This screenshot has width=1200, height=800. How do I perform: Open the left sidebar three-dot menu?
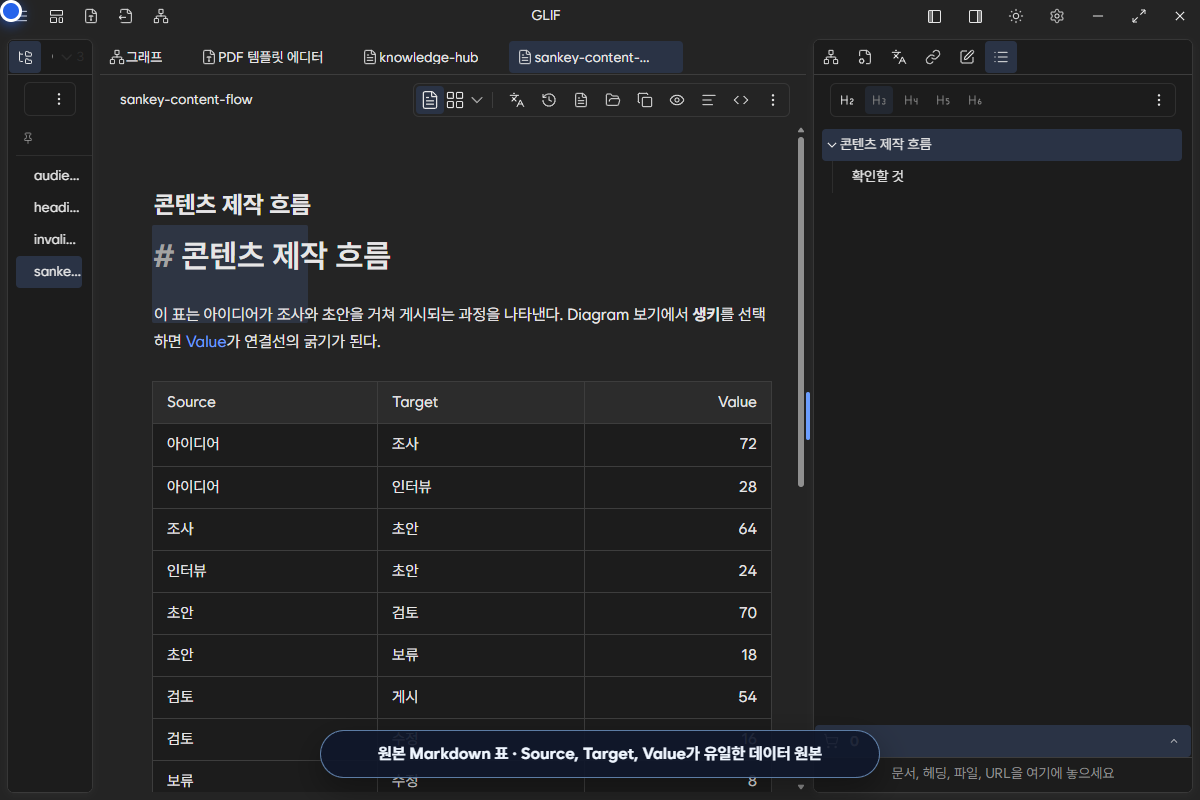coord(59,99)
